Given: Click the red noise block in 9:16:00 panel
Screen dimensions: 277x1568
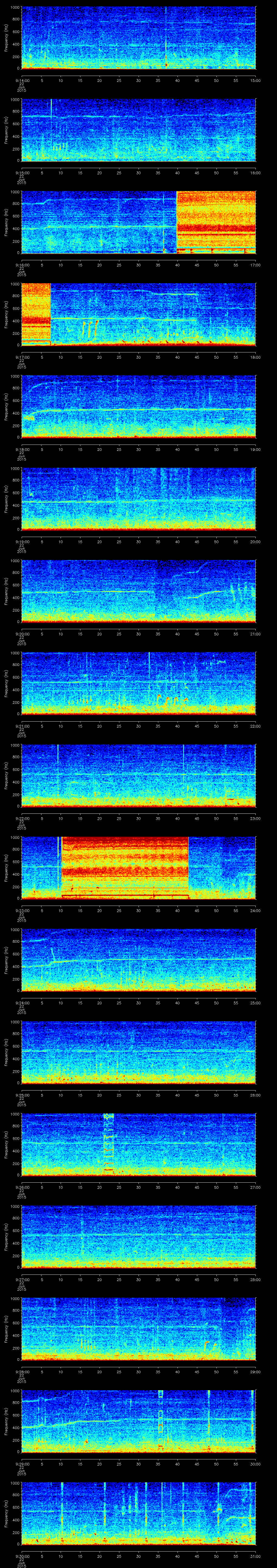Looking at the screenshot, I should [x=216, y=222].
